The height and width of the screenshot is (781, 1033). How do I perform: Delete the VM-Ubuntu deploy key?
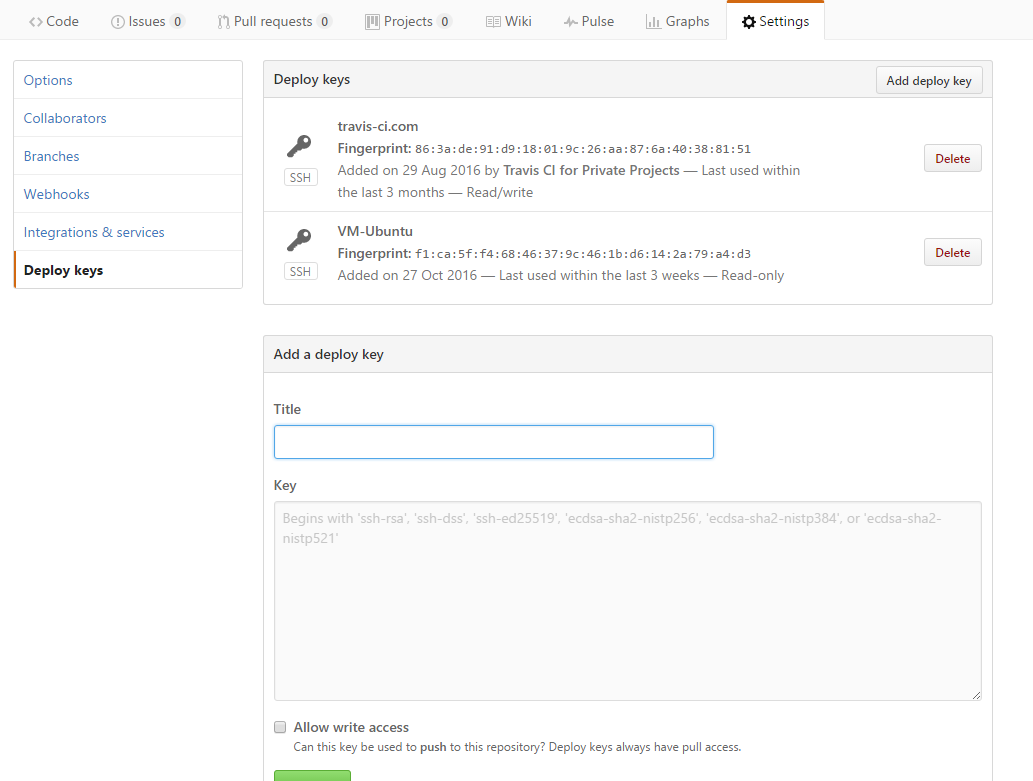pos(952,253)
